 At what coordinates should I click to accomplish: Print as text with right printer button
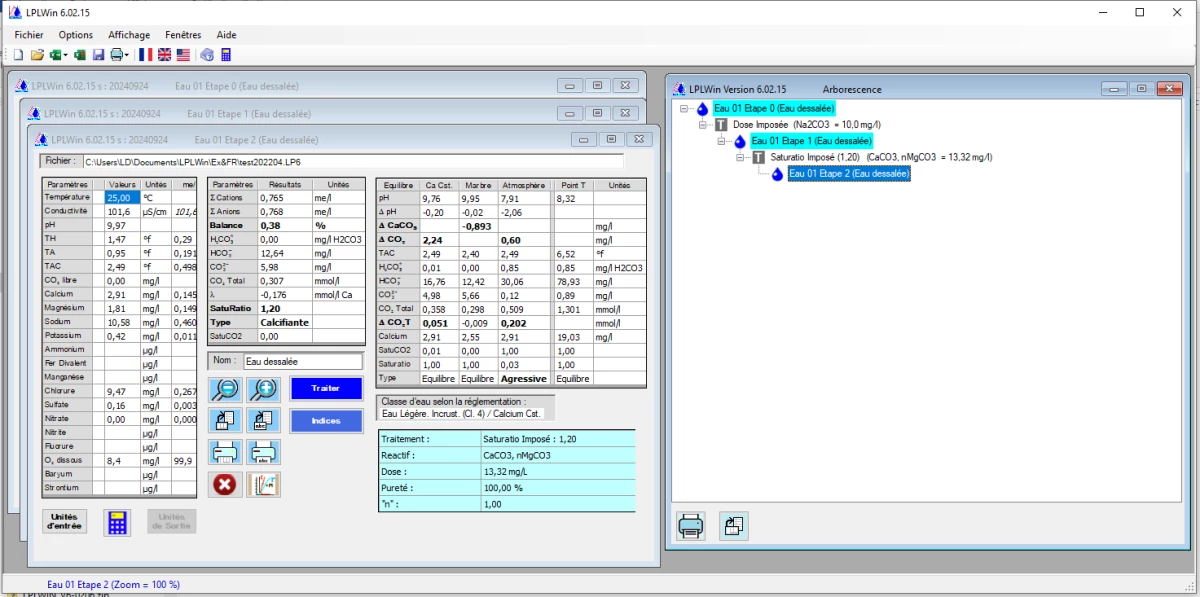(x=264, y=452)
